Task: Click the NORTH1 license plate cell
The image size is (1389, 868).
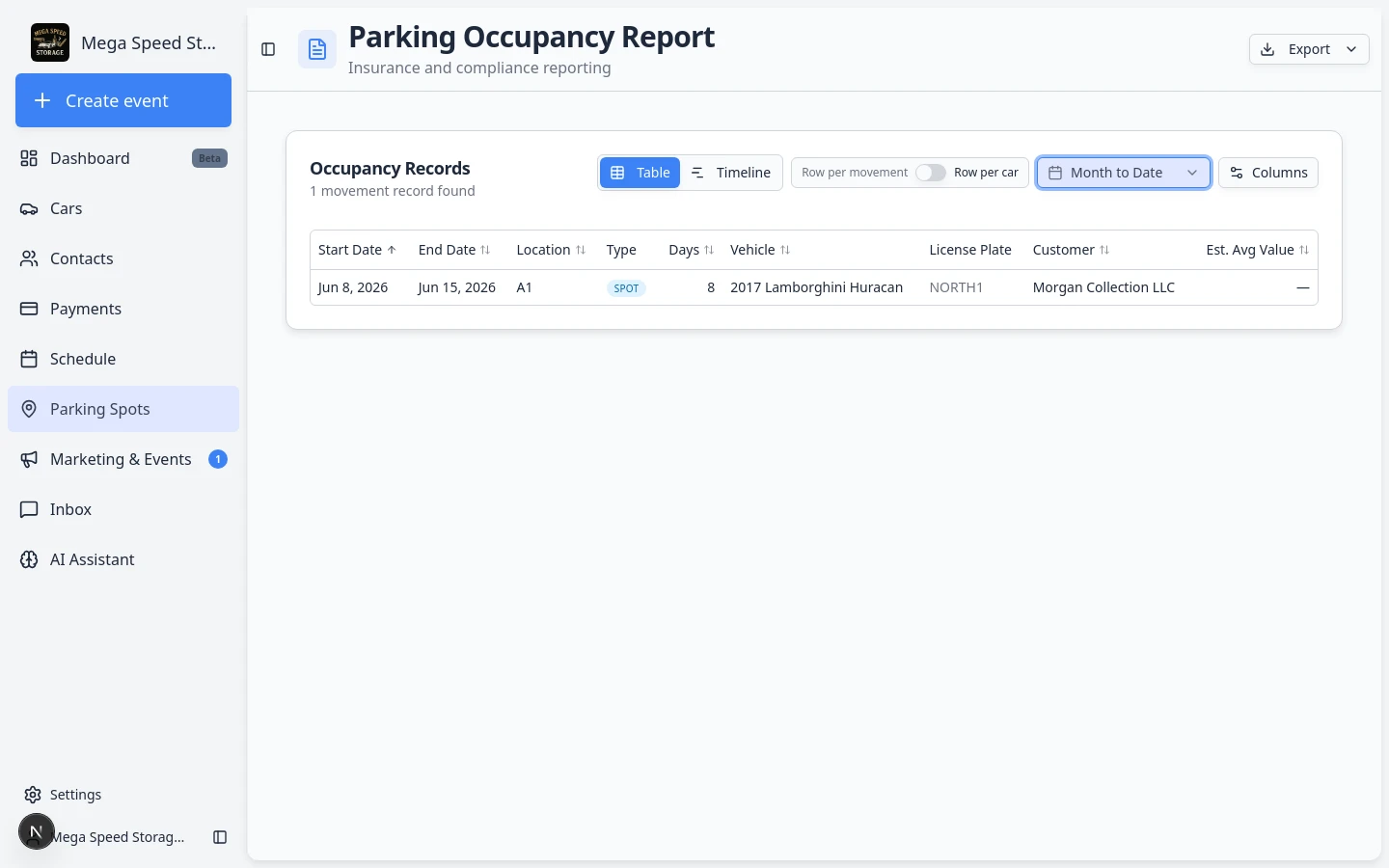Action: tap(956, 287)
